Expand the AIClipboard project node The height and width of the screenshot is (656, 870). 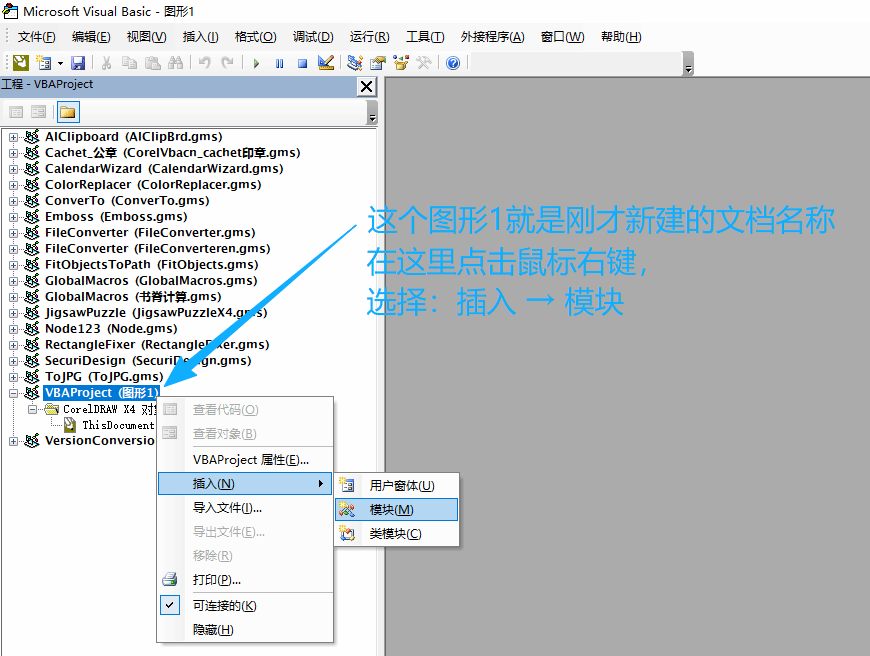point(14,137)
